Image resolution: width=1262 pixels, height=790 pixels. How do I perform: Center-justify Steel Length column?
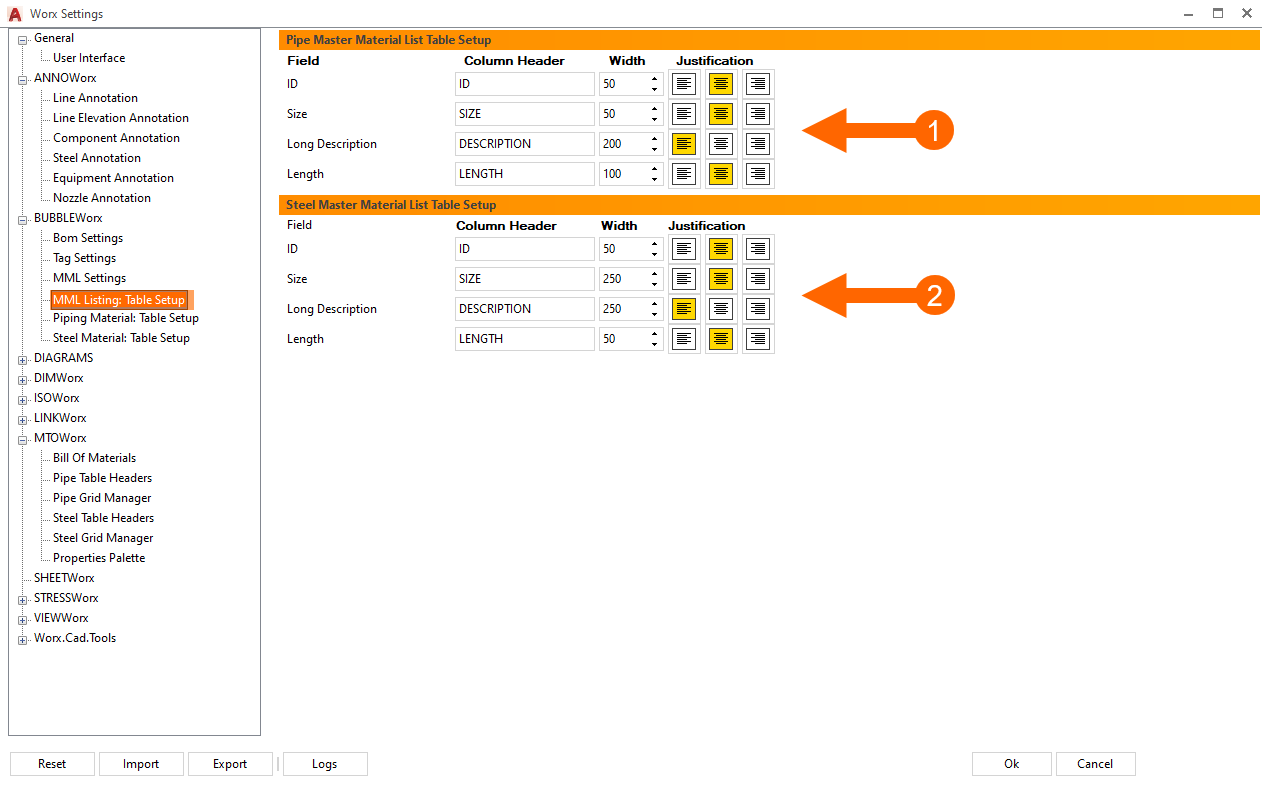pos(721,339)
